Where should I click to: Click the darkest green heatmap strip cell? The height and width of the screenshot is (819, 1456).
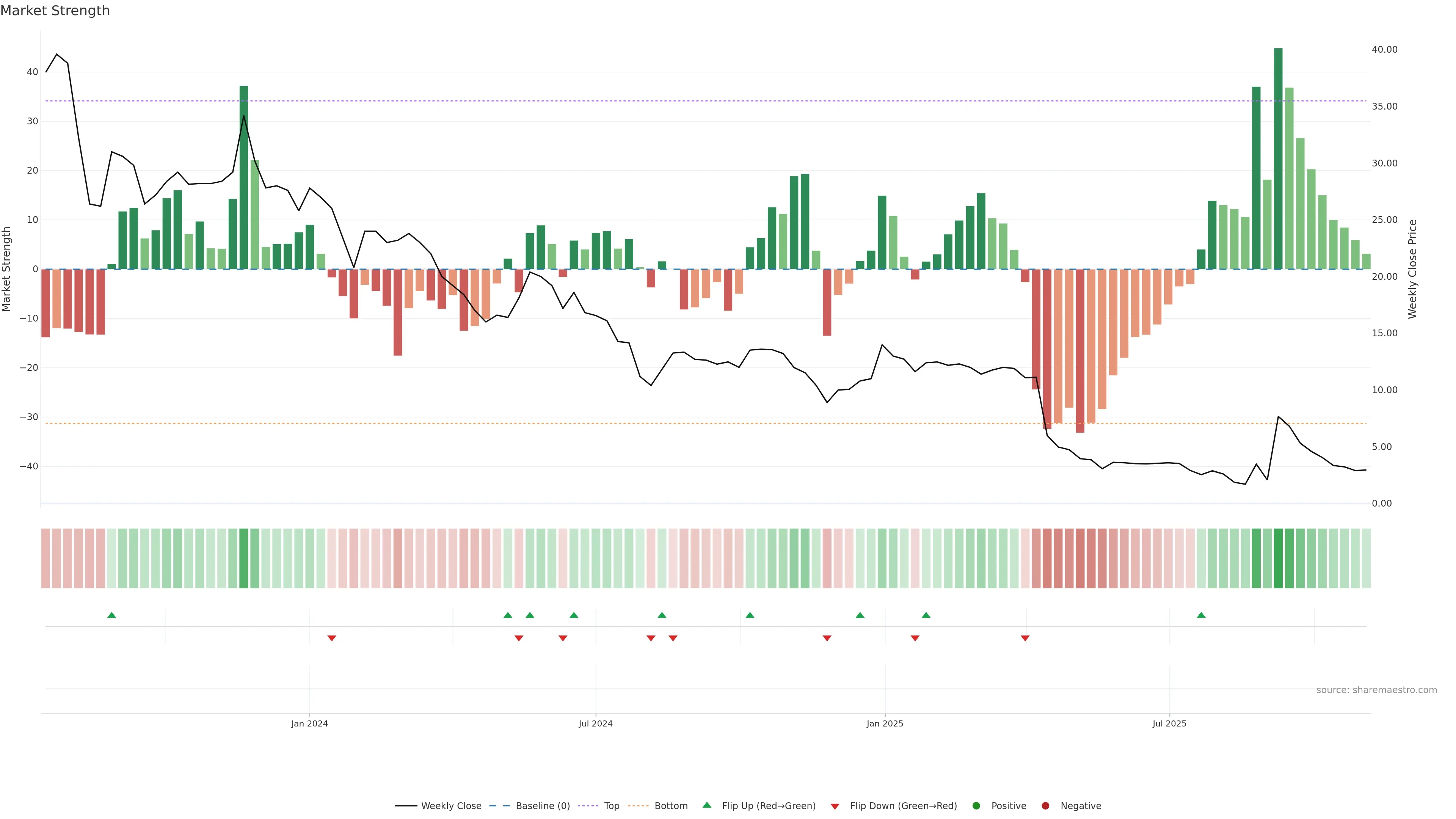(1278, 558)
